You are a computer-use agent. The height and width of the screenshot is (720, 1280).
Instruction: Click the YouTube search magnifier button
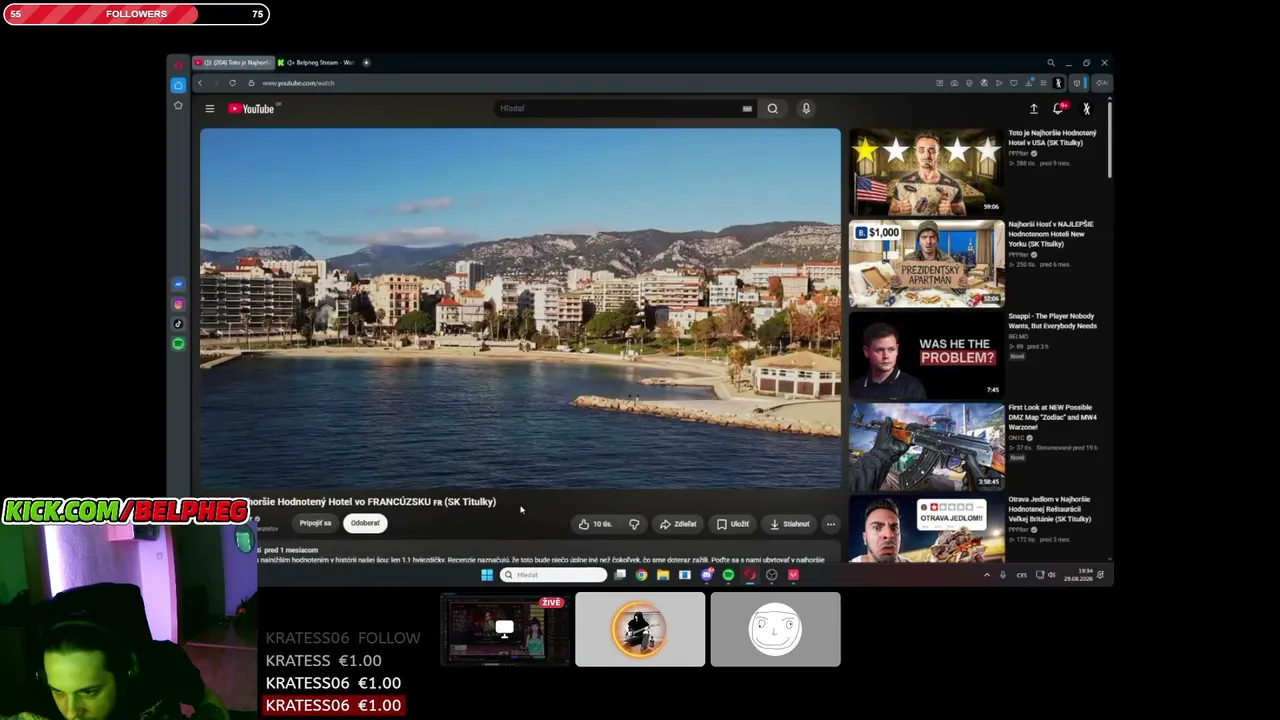coord(772,108)
